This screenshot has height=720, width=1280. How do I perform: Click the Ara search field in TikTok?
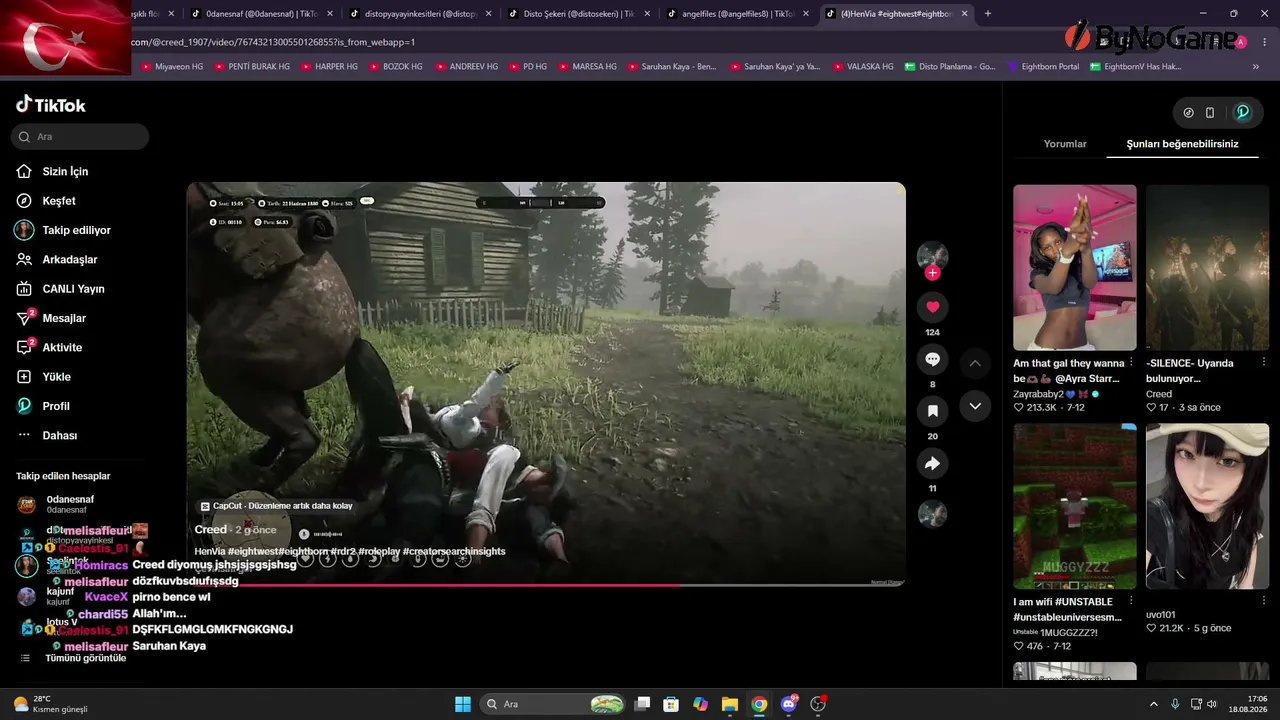click(x=80, y=136)
